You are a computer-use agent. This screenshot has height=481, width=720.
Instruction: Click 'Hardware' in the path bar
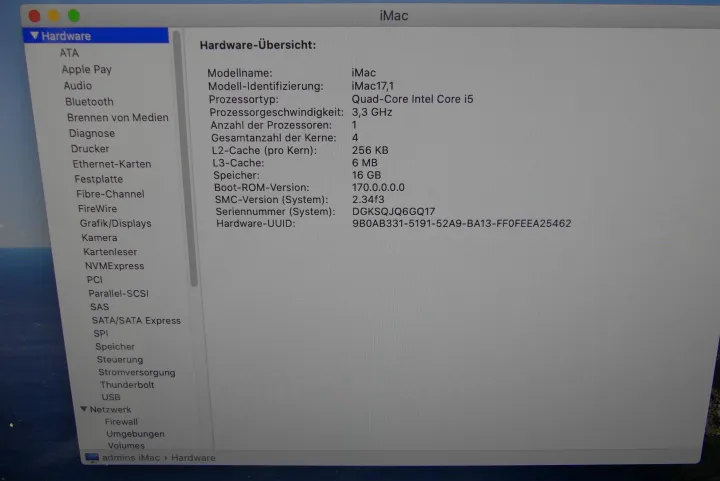(x=193, y=458)
